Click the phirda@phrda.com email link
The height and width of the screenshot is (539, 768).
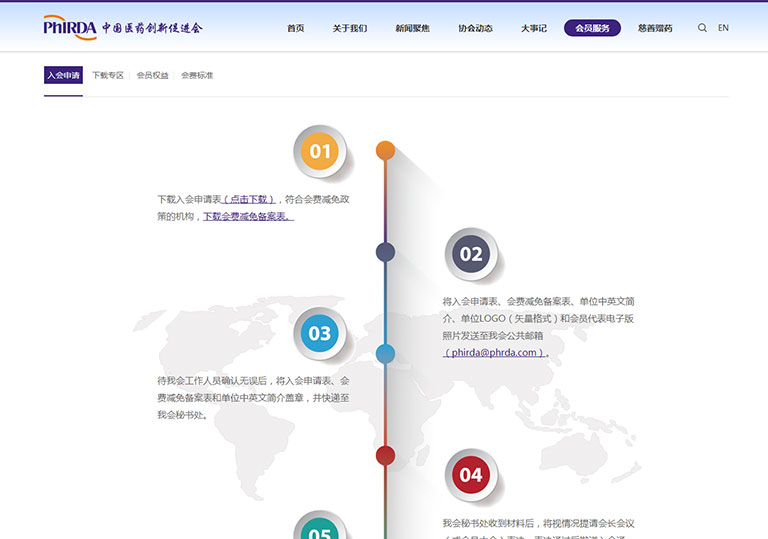(x=494, y=352)
